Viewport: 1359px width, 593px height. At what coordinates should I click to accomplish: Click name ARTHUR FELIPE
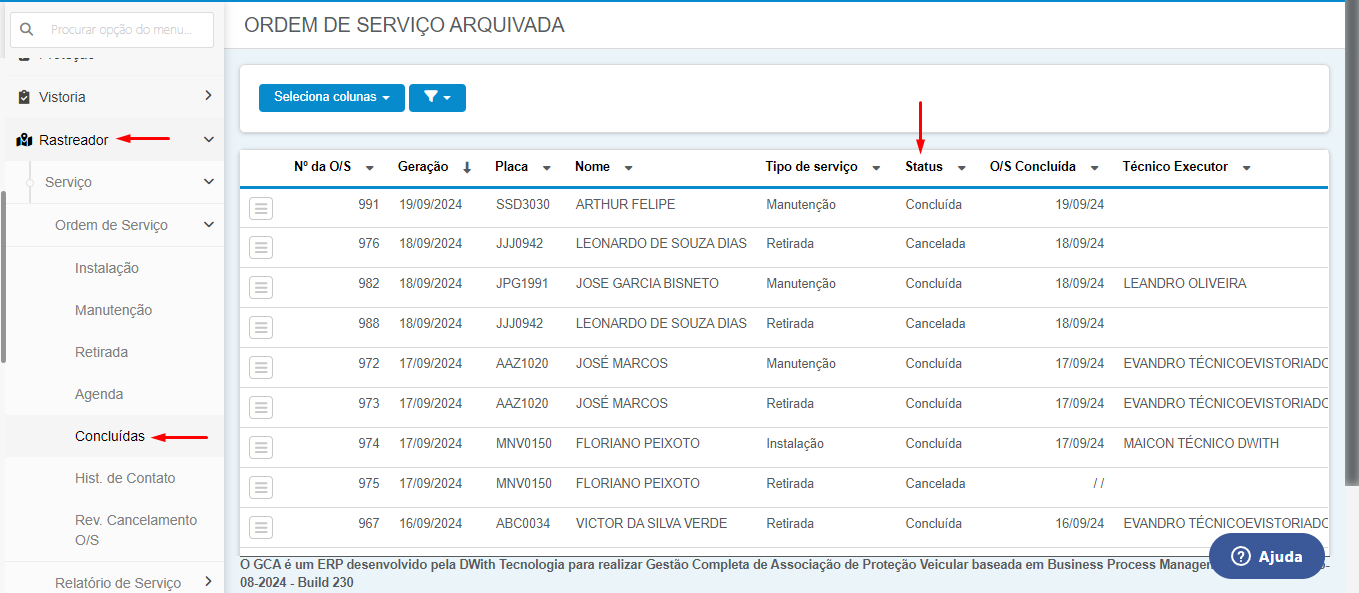tap(625, 204)
